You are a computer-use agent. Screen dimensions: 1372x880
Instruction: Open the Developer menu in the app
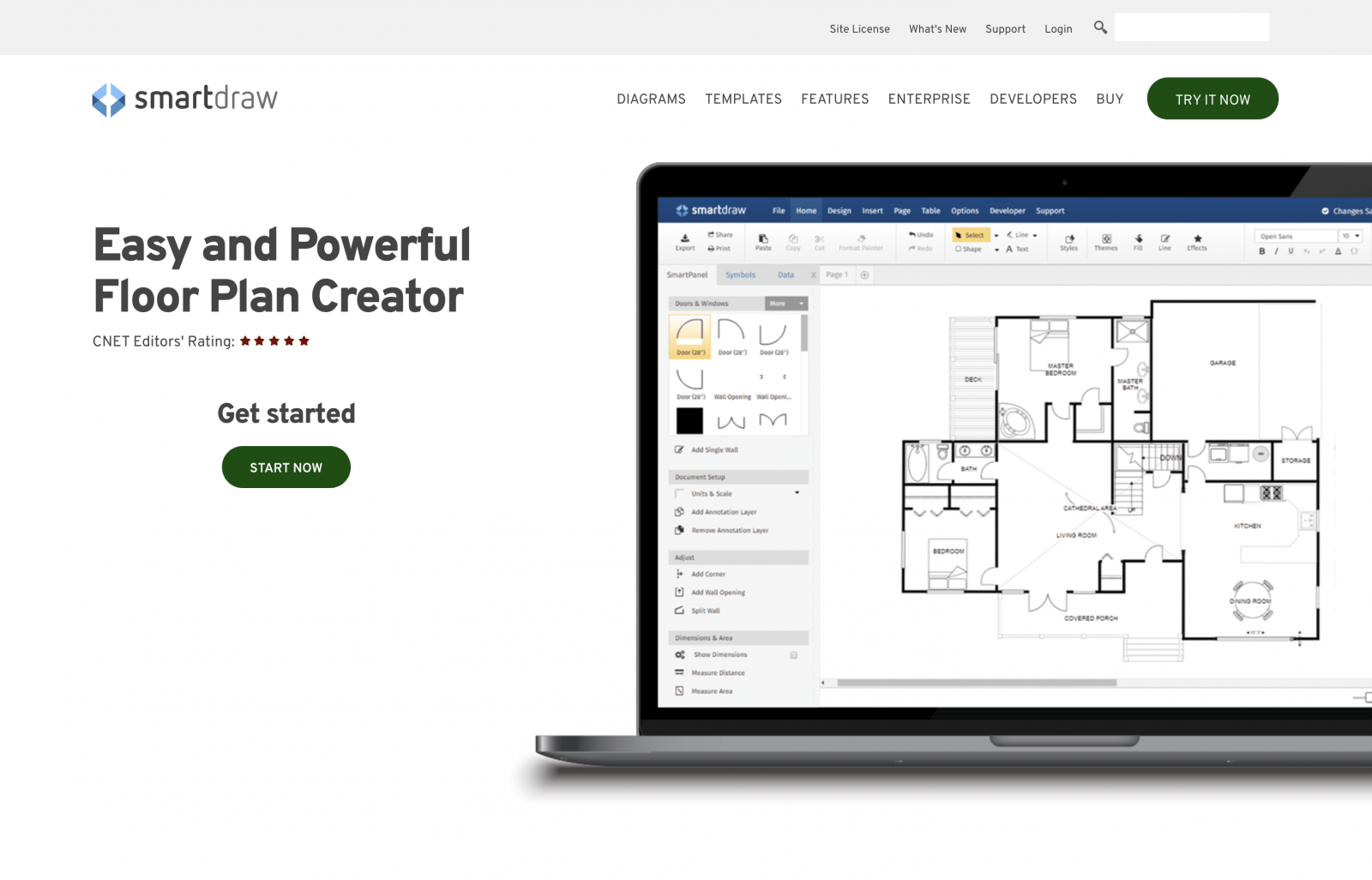coord(1007,211)
